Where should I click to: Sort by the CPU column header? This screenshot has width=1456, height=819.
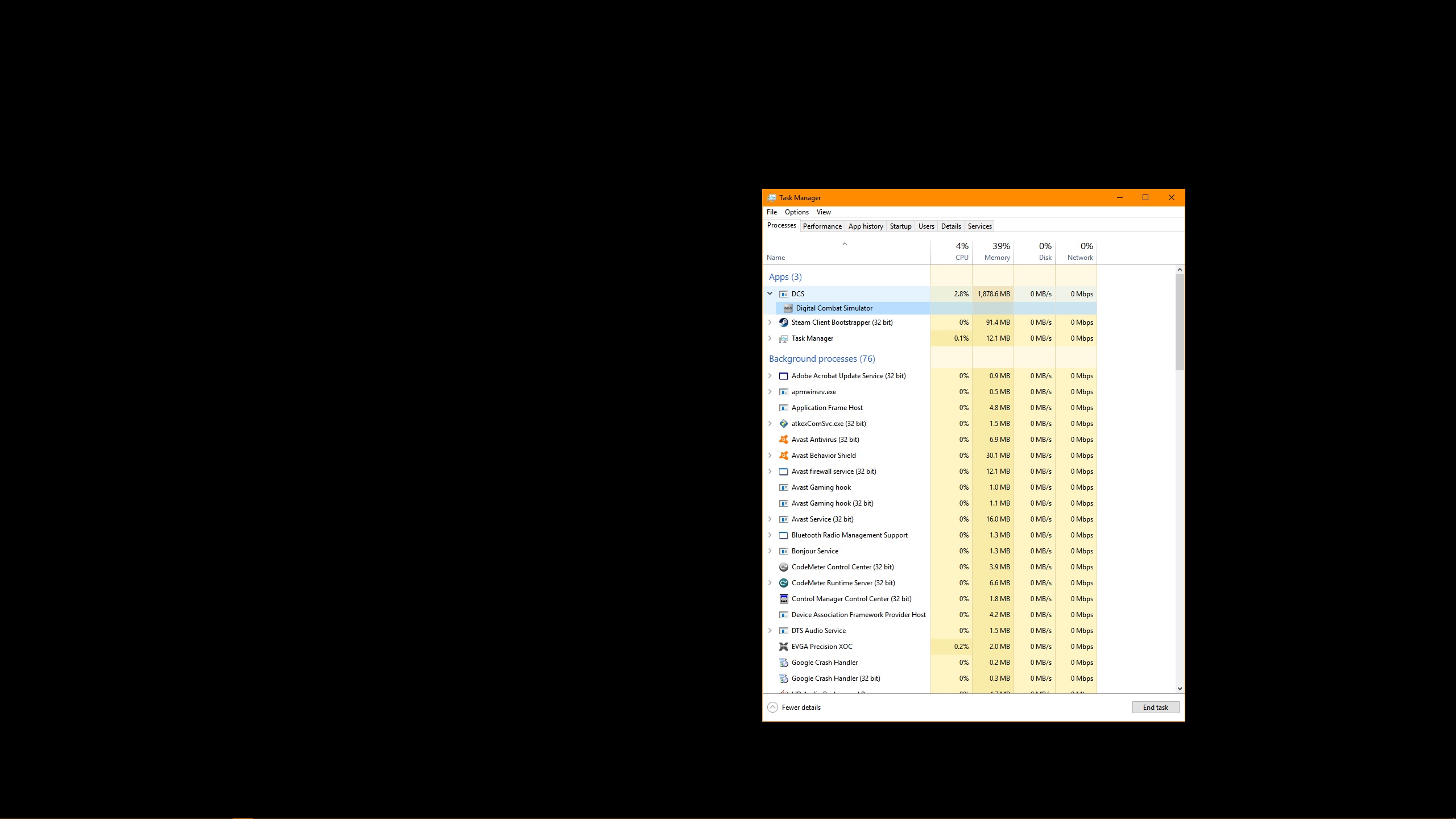point(952,251)
